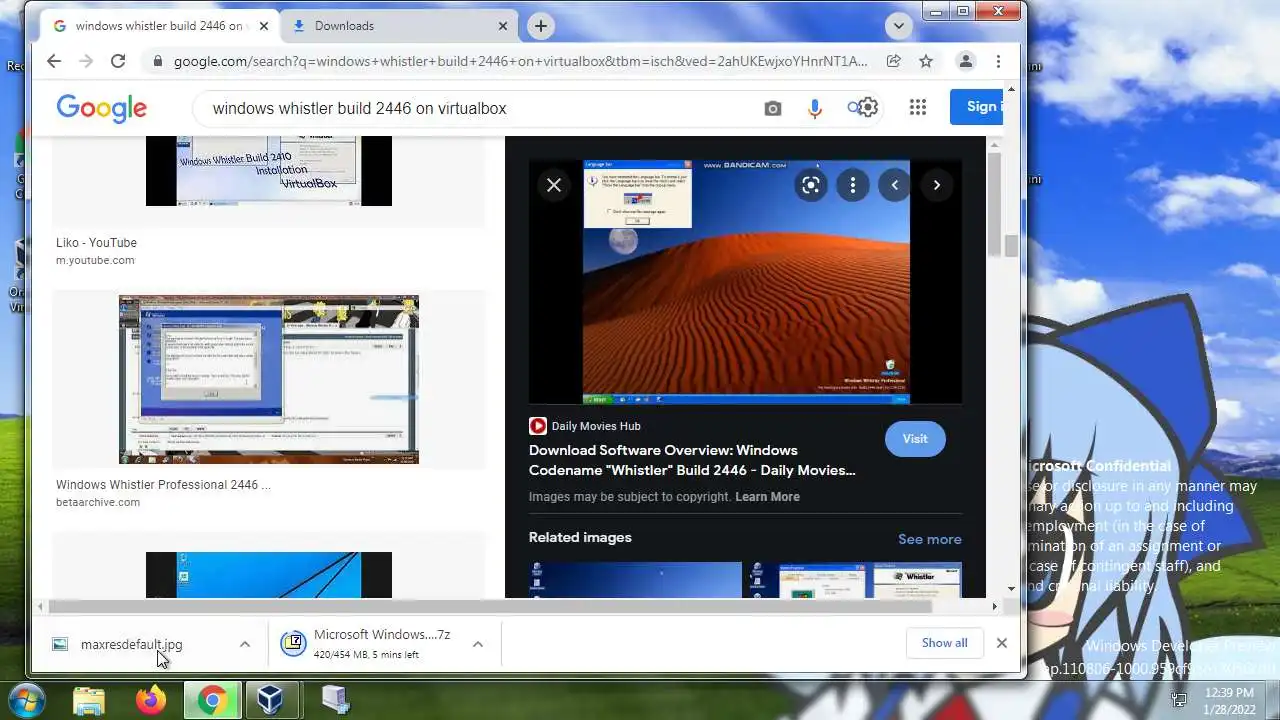Click the first related image thumbnail
Image resolution: width=1280 pixels, height=720 pixels.
point(636,580)
